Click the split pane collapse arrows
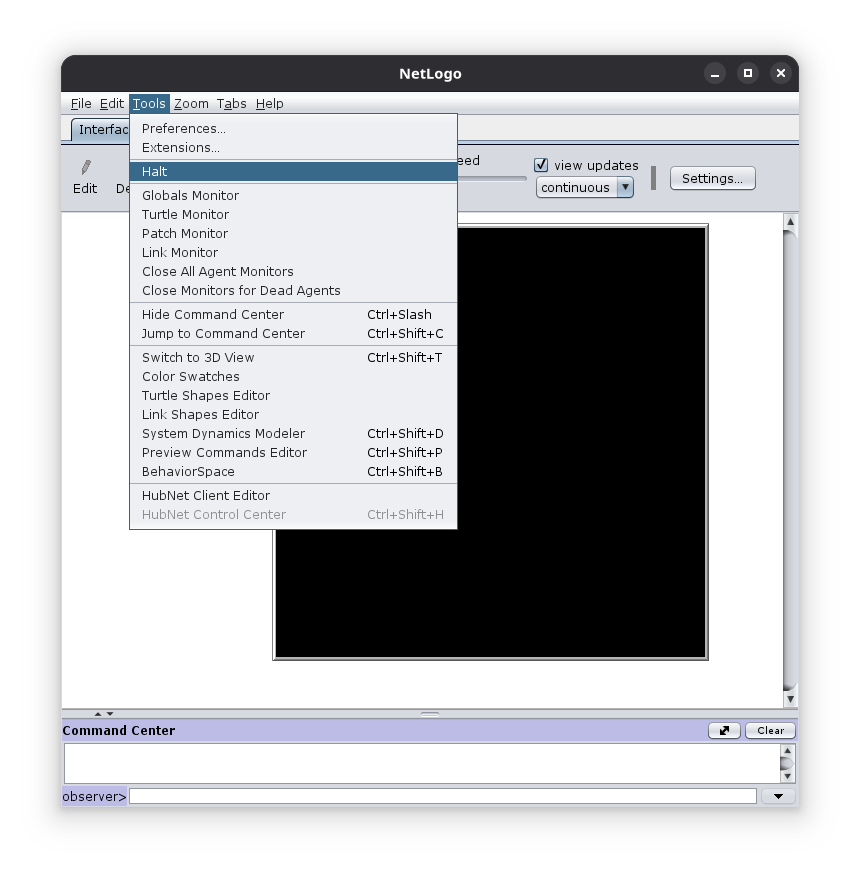 point(103,714)
